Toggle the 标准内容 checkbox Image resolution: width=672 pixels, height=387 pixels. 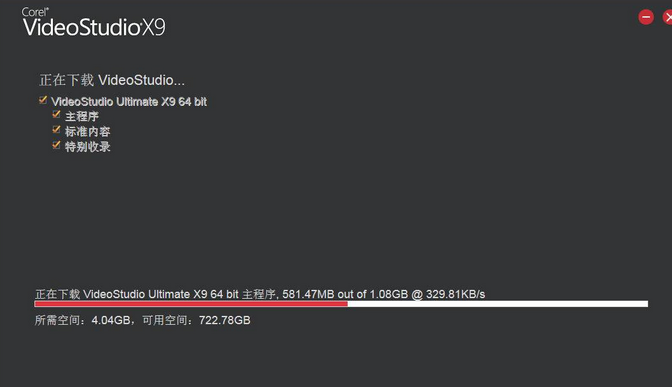[x=56, y=129]
